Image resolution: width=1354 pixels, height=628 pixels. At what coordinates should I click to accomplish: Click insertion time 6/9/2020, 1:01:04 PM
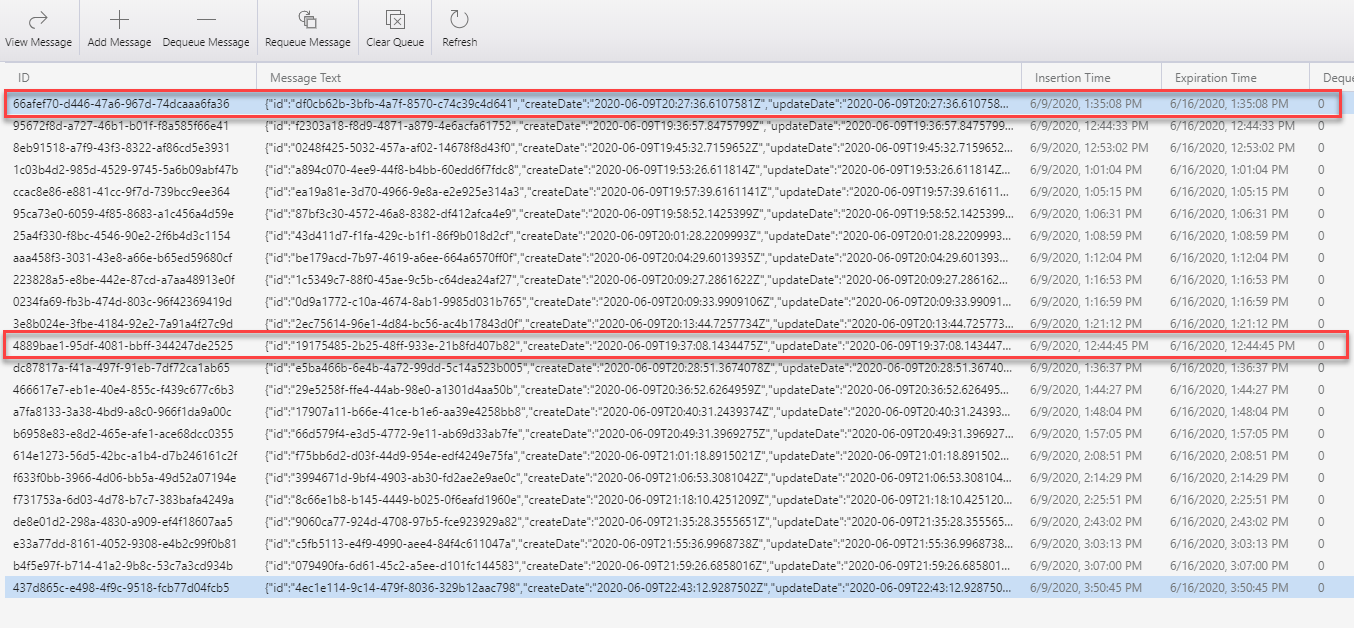click(1086, 170)
